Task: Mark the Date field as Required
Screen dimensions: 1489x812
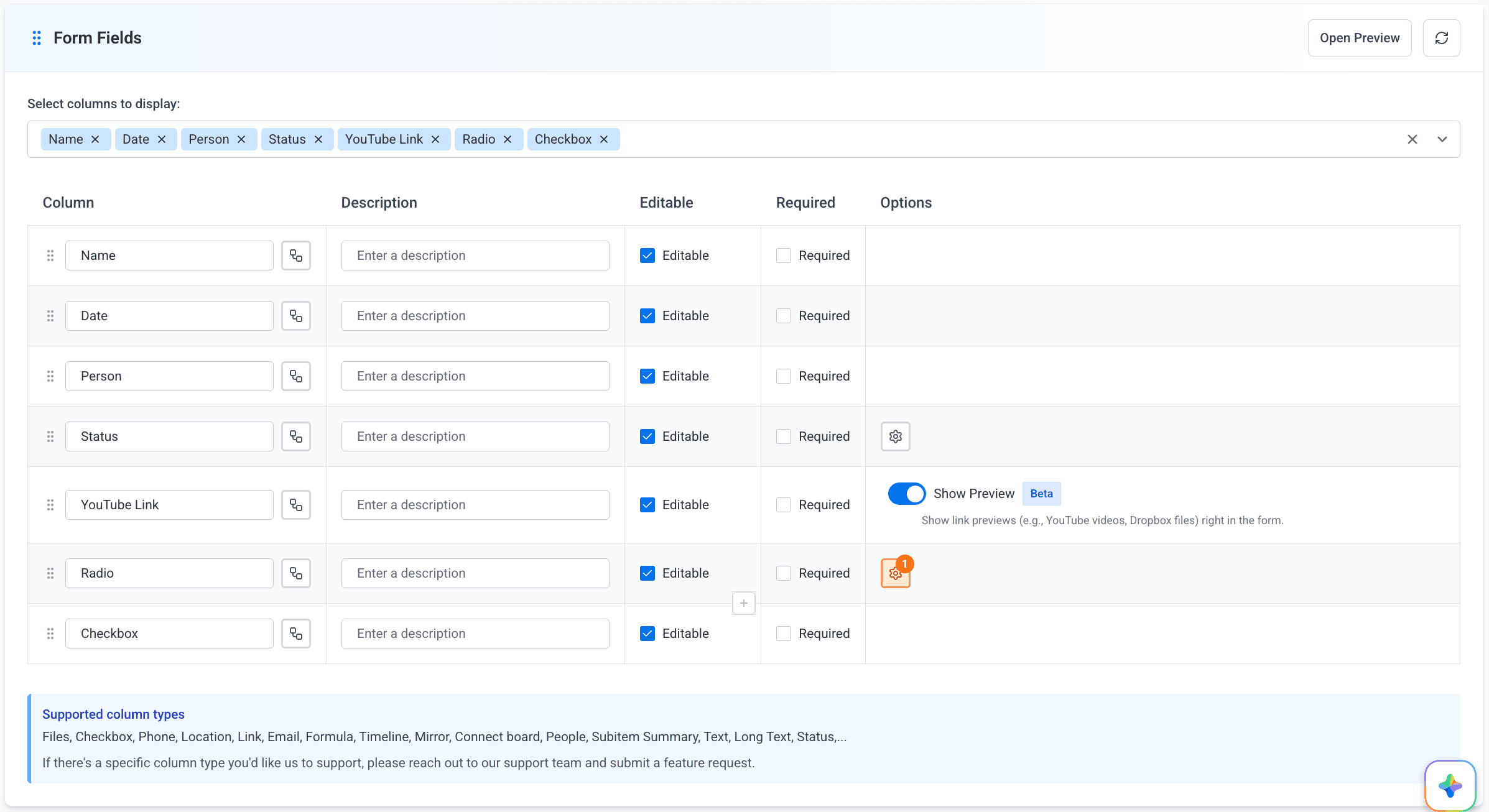Action: click(x=784, y=316)
